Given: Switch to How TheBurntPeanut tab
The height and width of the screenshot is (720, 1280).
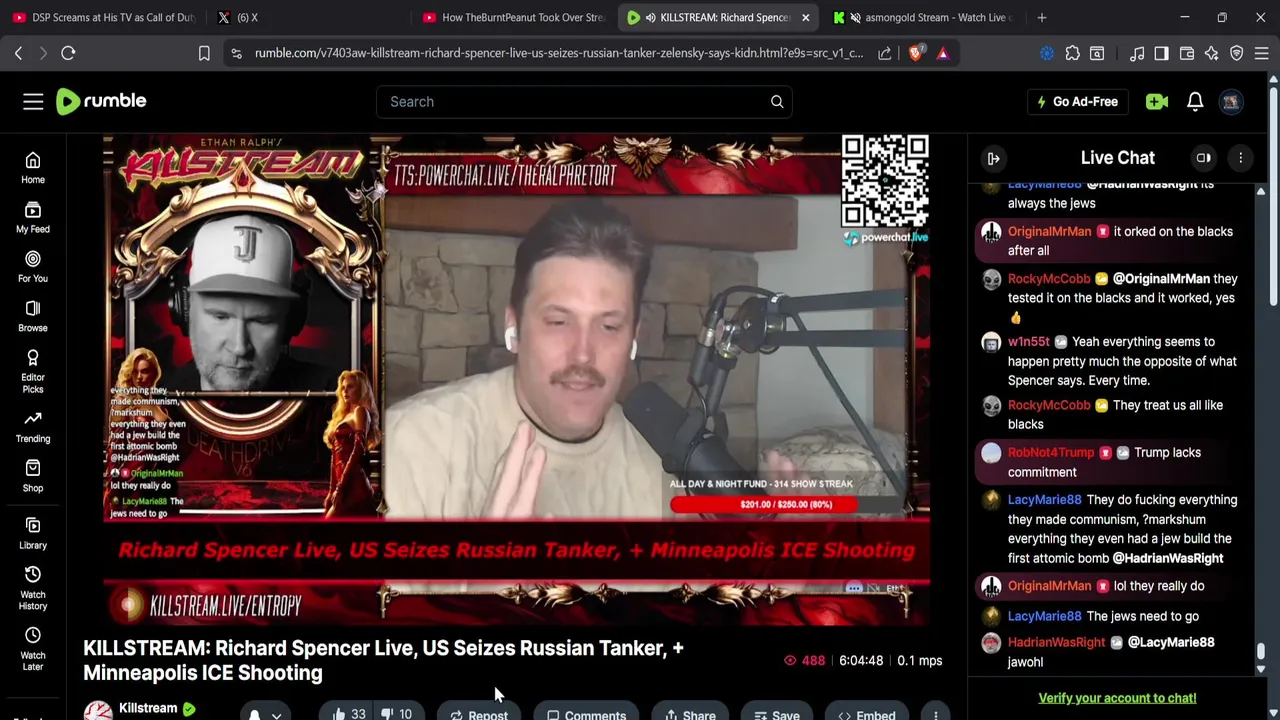Looking at the screenshot, I should tap(513, 17).
